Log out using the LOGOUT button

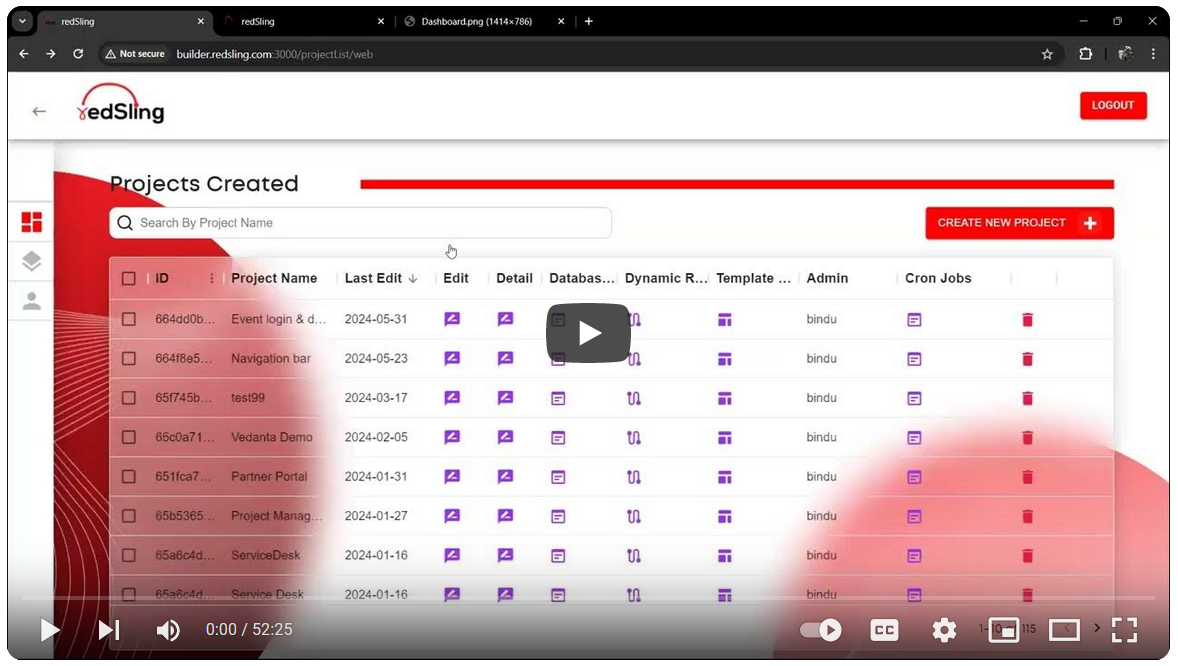[1113, 105]
